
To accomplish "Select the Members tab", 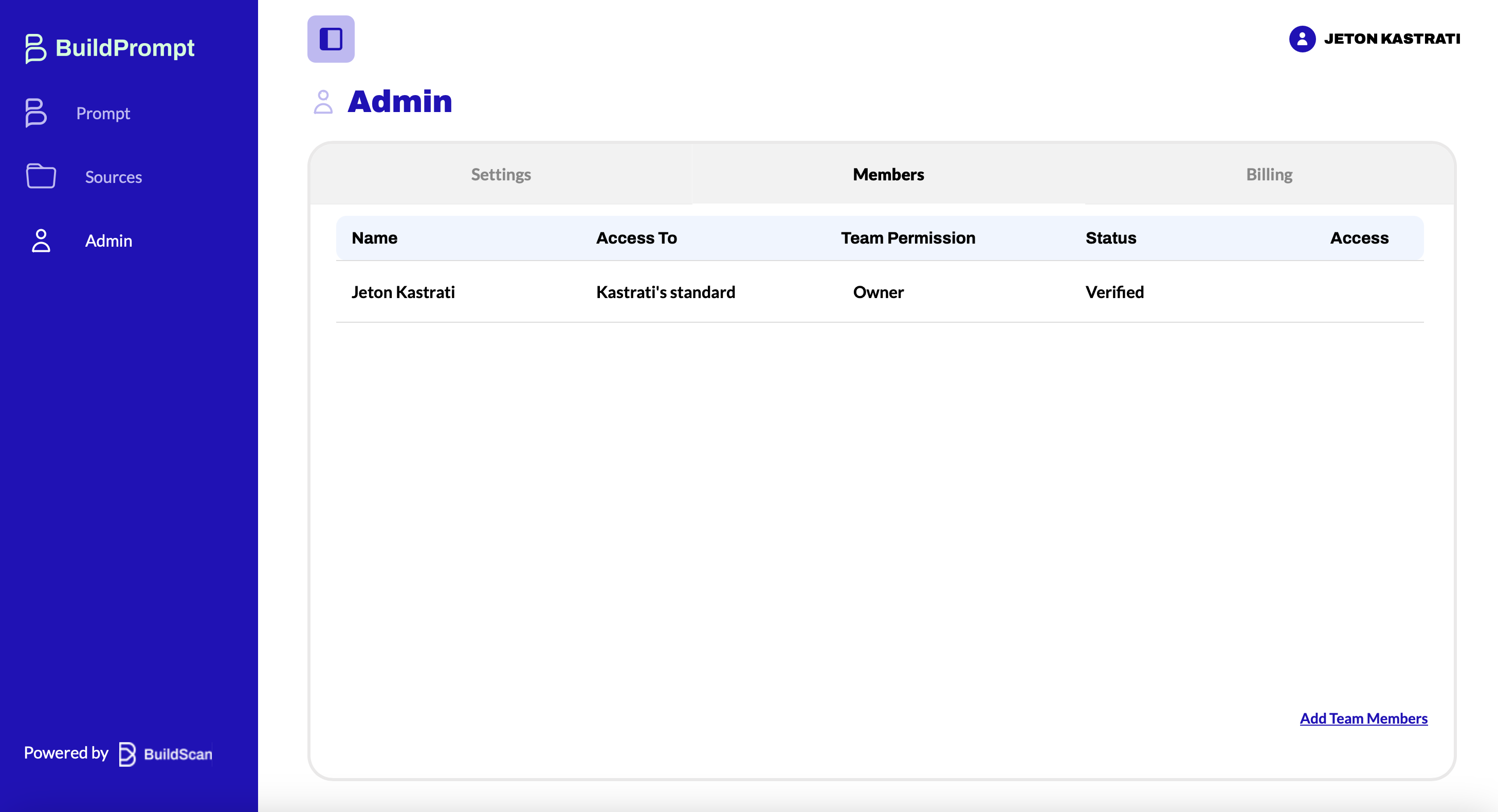I will tap(888, 174).
